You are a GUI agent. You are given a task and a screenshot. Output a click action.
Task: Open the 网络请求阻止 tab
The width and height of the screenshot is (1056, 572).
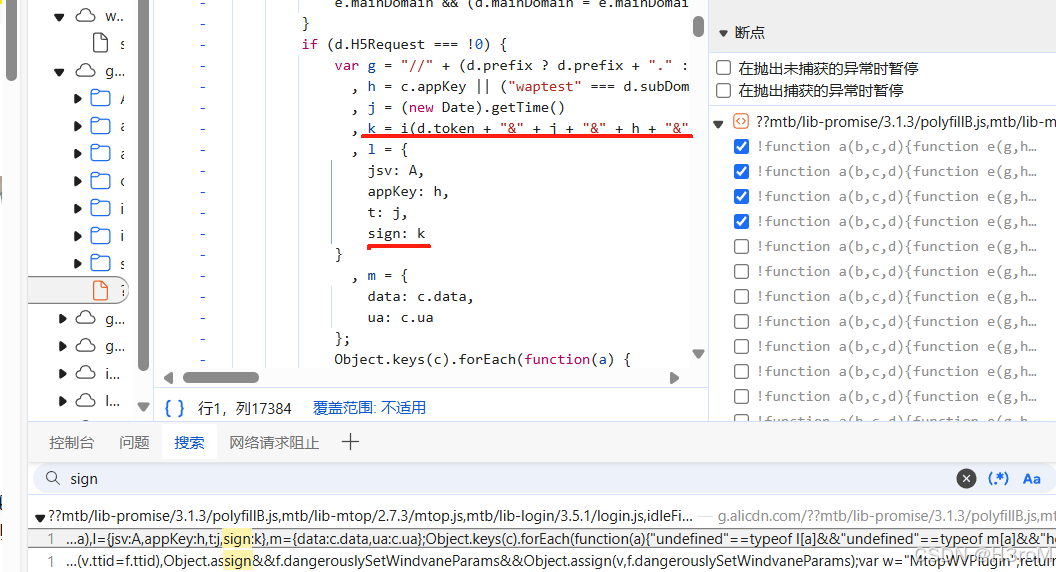click(274, 443)
